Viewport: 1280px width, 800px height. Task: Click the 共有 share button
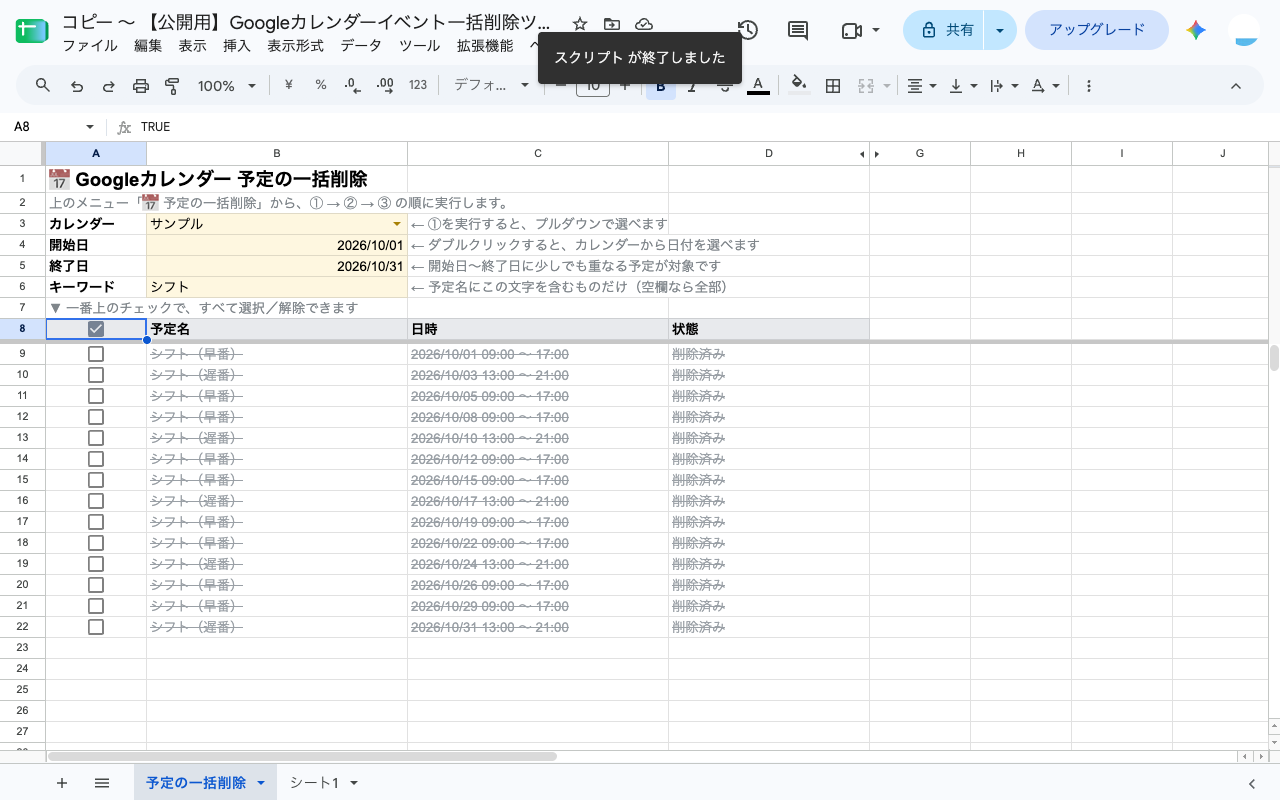(x=944, y=30)
